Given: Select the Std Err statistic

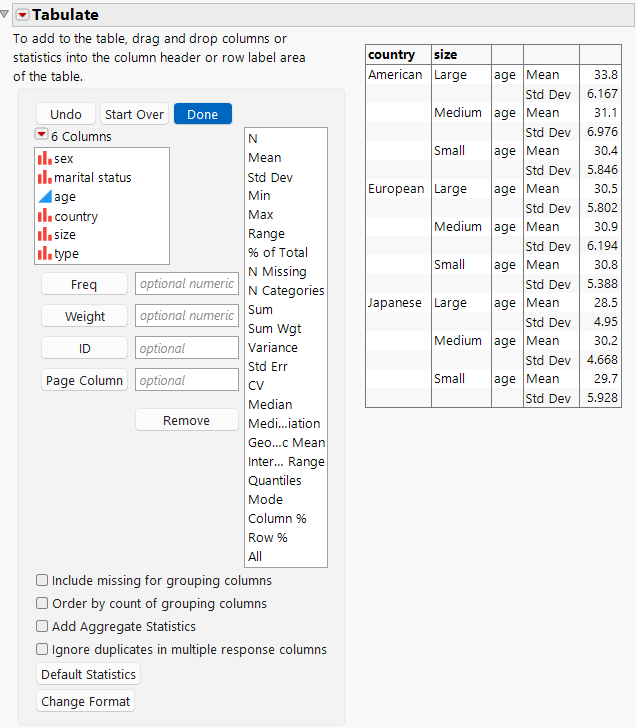Looking at the screenshot, I should pos(267,367).
